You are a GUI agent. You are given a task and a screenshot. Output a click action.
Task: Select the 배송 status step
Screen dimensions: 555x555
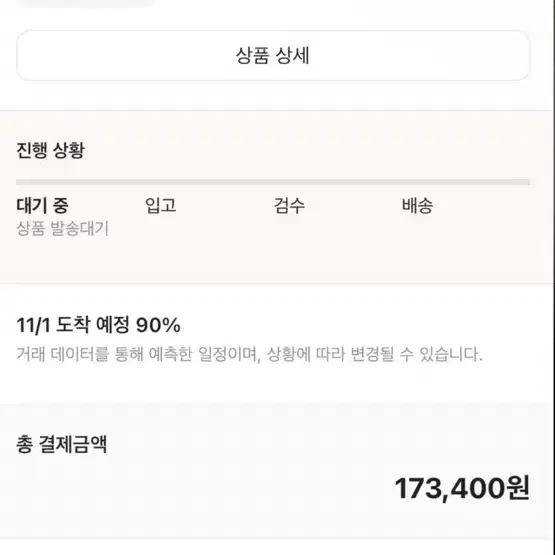(417, 205)
